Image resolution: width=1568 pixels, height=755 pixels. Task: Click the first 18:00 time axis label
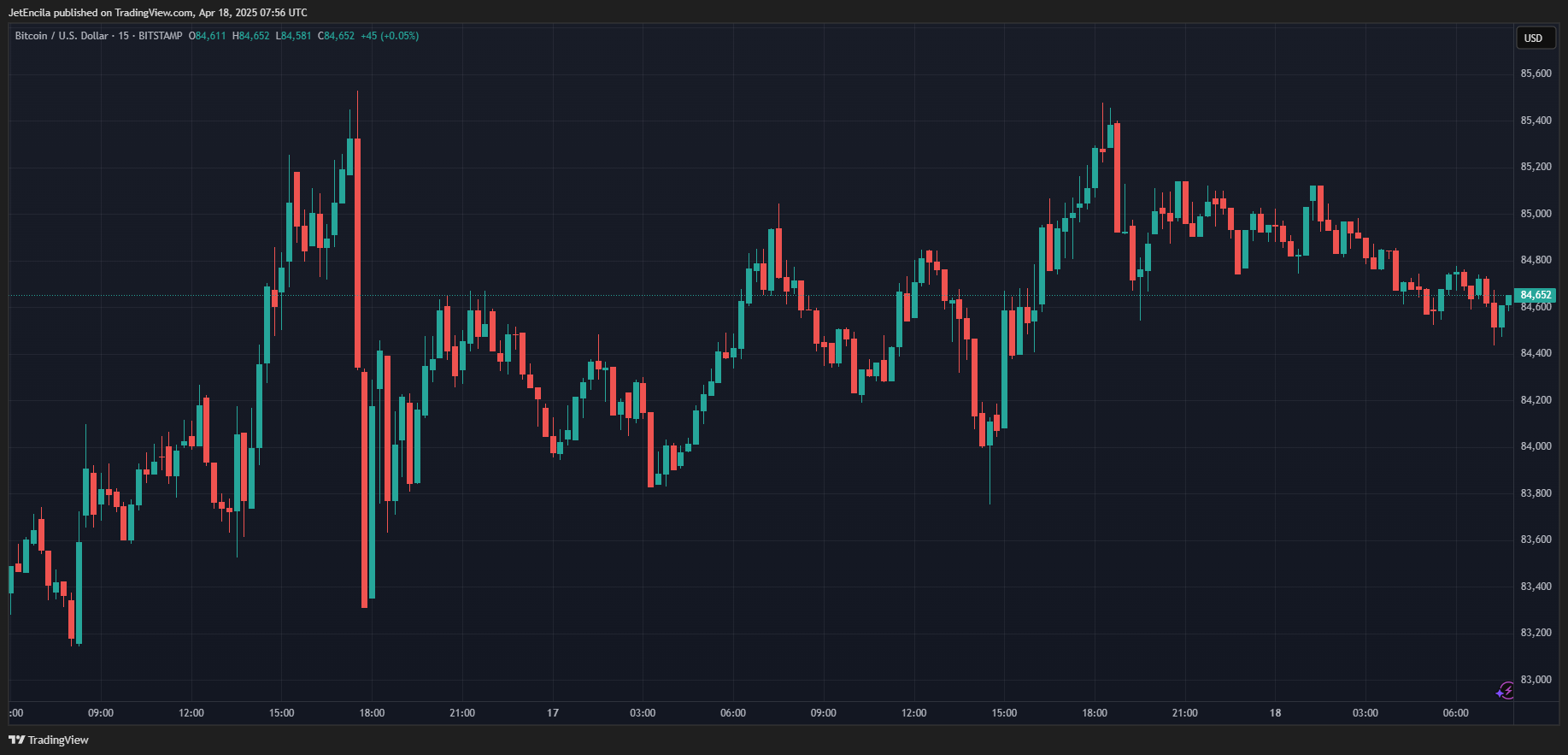coord(372,713)
